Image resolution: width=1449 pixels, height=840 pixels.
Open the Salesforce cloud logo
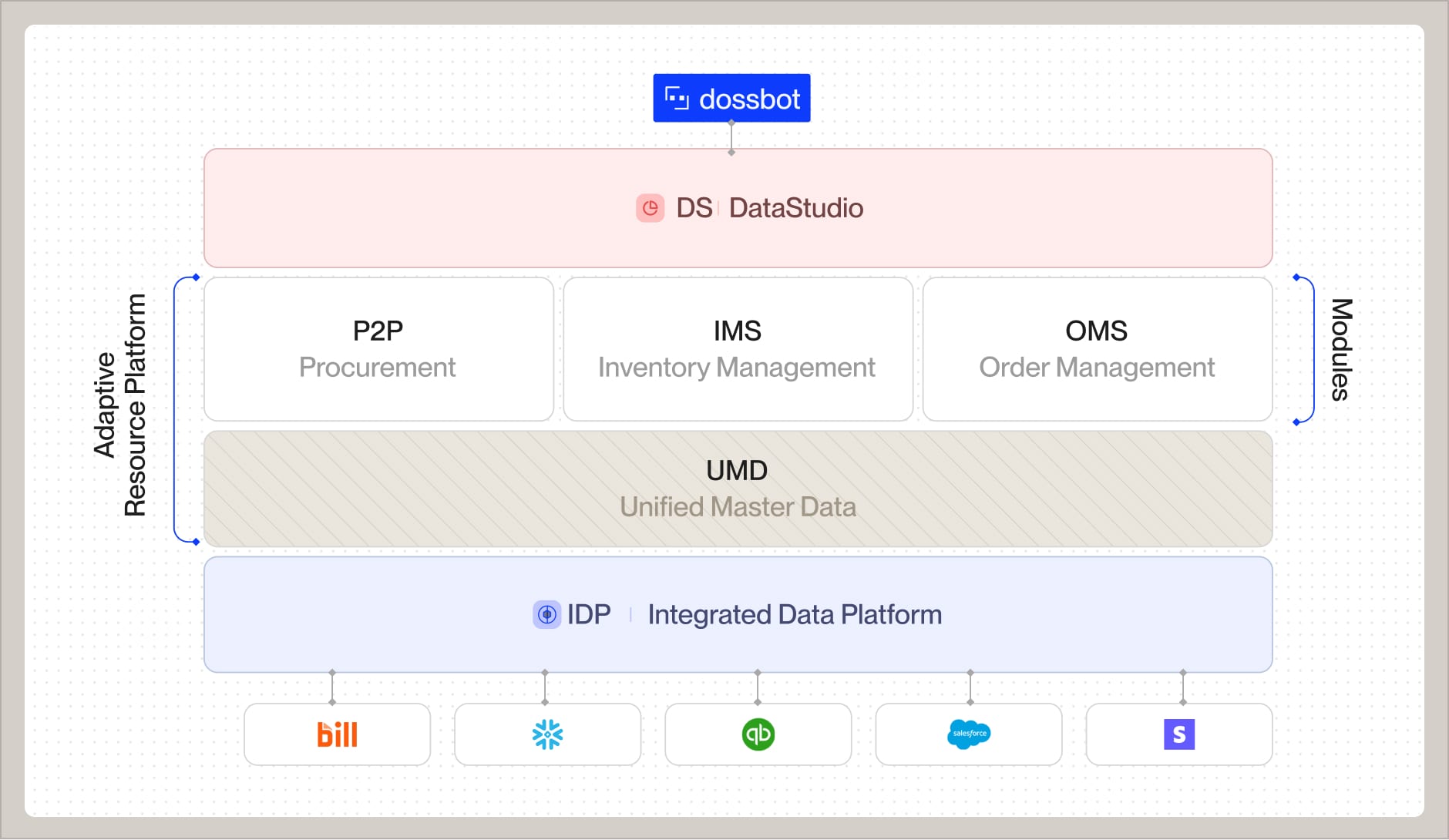coord(969,734)
